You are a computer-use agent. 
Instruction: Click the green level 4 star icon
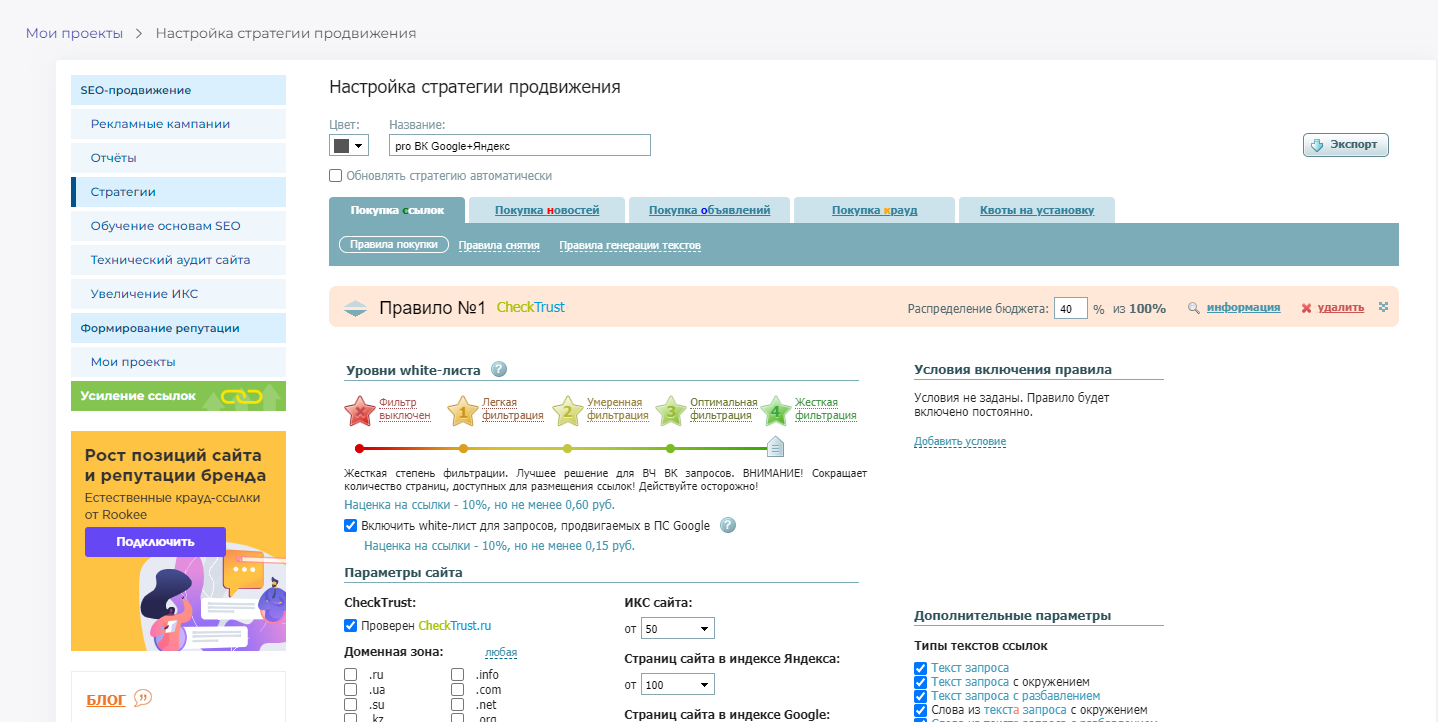[775, 410]
